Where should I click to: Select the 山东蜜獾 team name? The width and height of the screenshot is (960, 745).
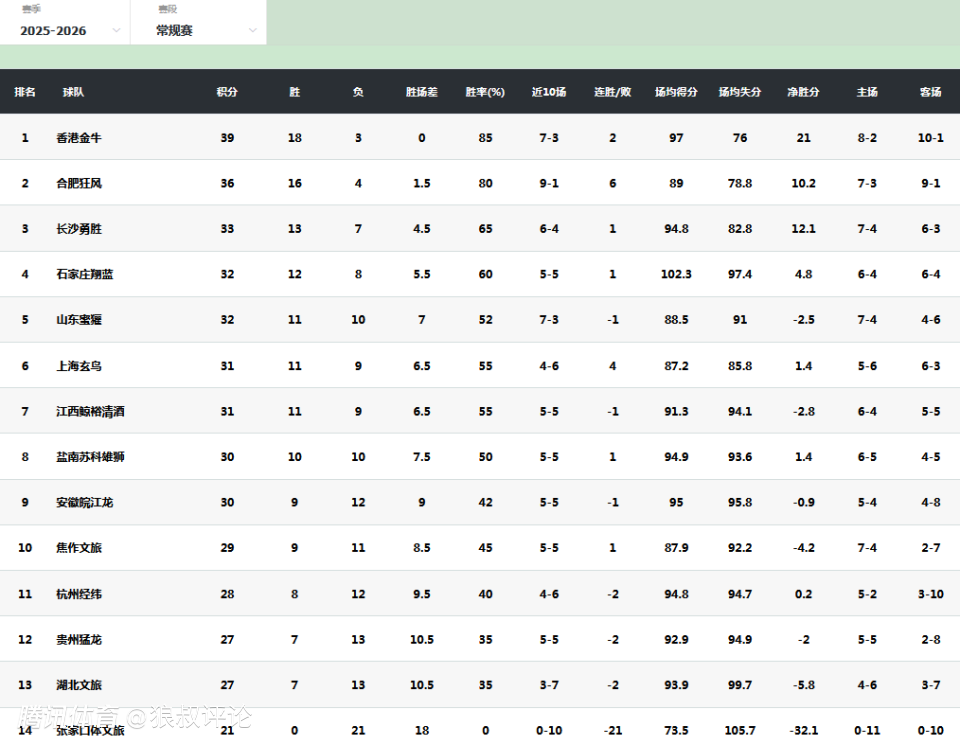coord(79,320)
